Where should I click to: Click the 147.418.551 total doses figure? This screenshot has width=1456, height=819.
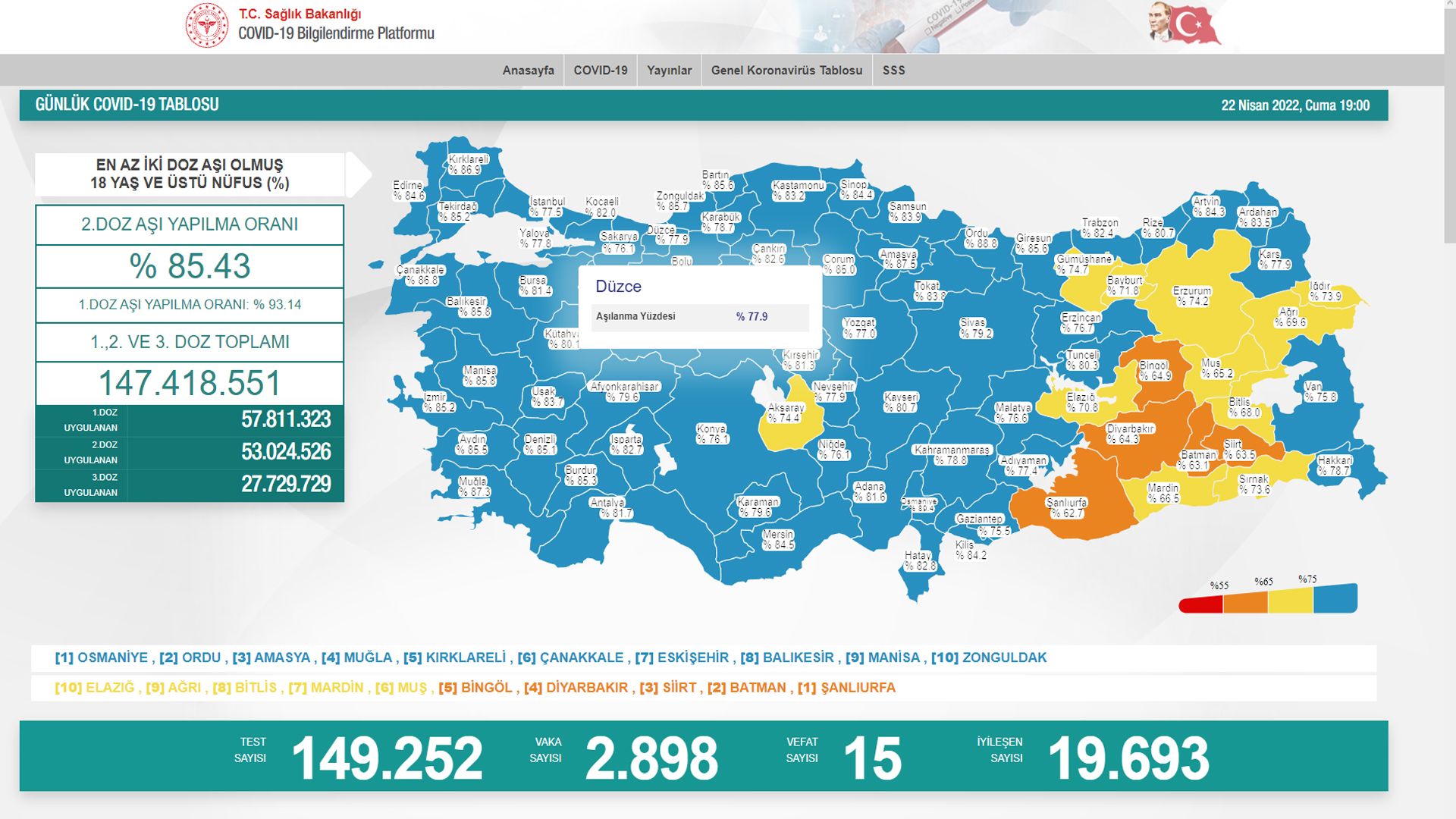pyautogui.click(x=190, y=383)
